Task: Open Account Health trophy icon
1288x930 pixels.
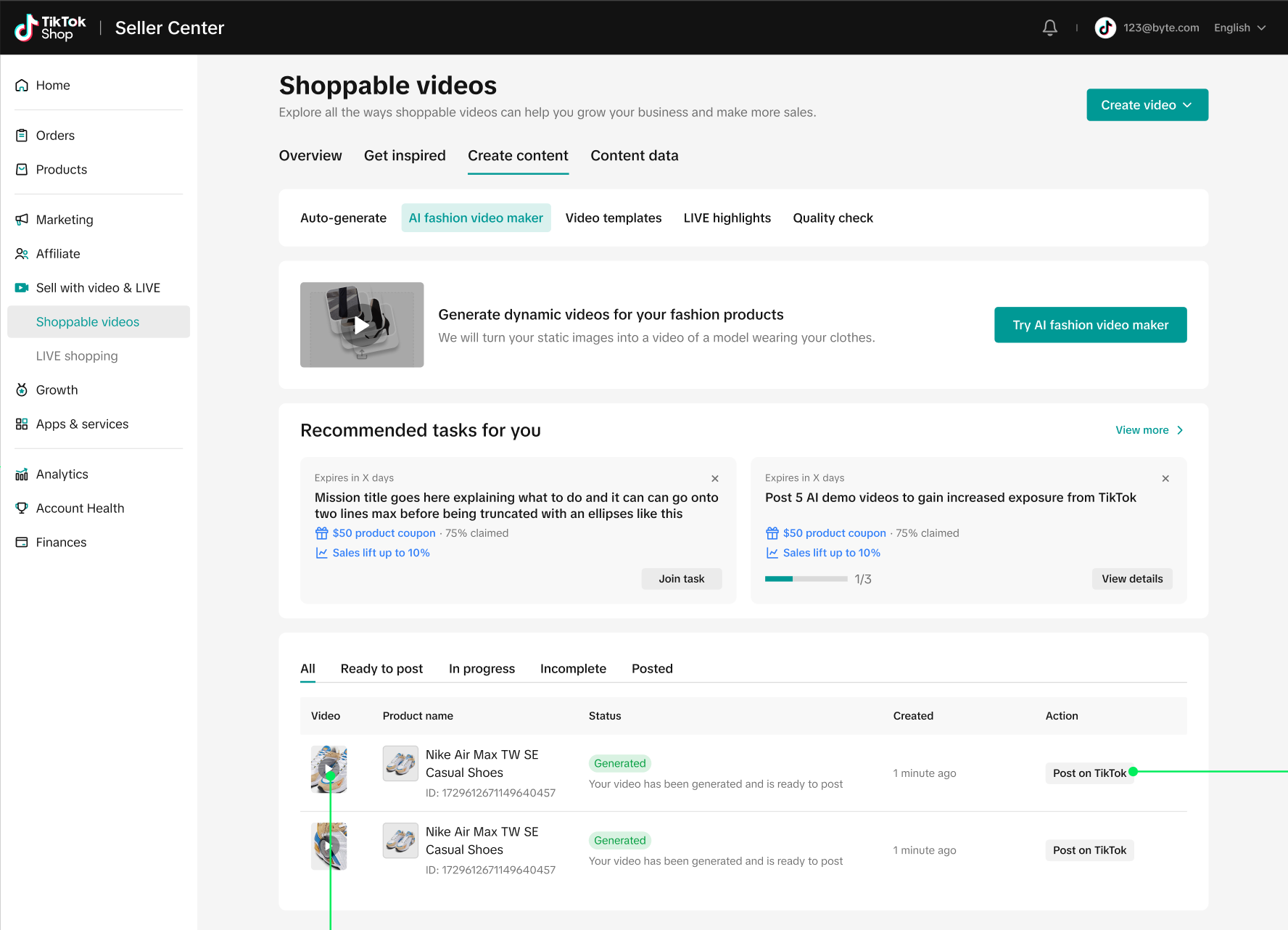Action: [x=22, y=509]
